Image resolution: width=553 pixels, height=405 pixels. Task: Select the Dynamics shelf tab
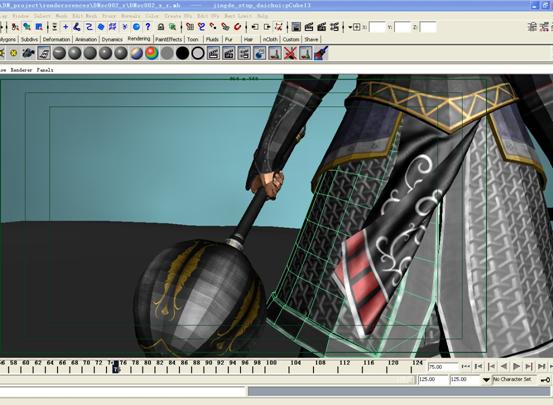(x=112, y=40)
